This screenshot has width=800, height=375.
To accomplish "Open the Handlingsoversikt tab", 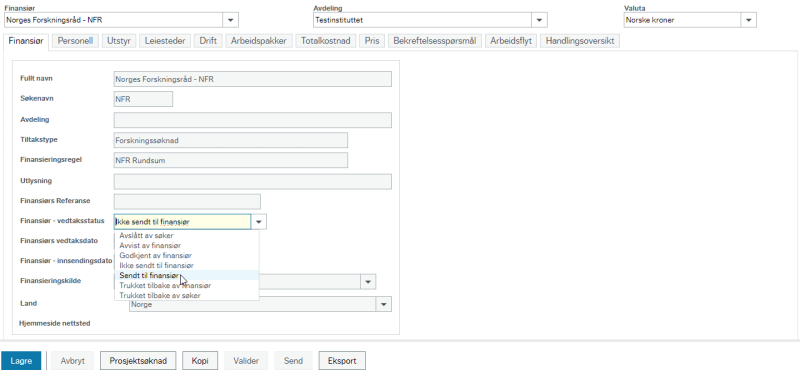I will coord(580,41).
